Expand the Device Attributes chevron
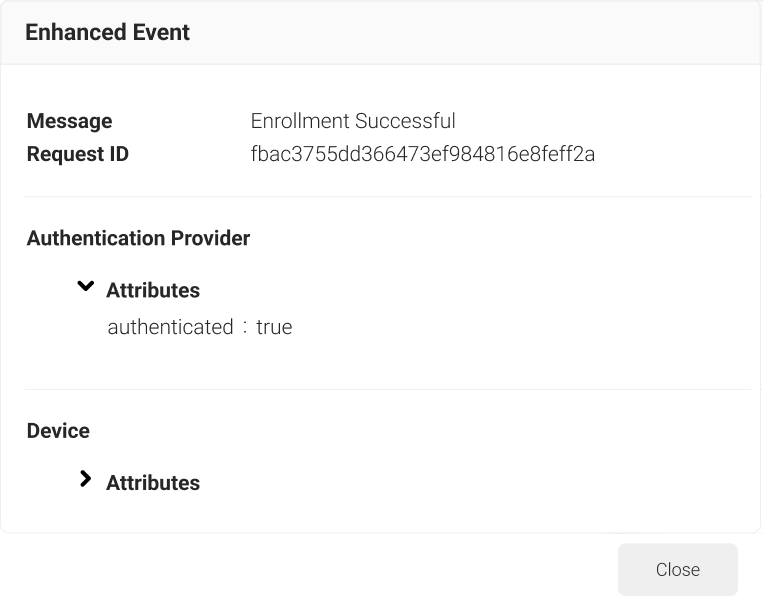 coord(86,479)
